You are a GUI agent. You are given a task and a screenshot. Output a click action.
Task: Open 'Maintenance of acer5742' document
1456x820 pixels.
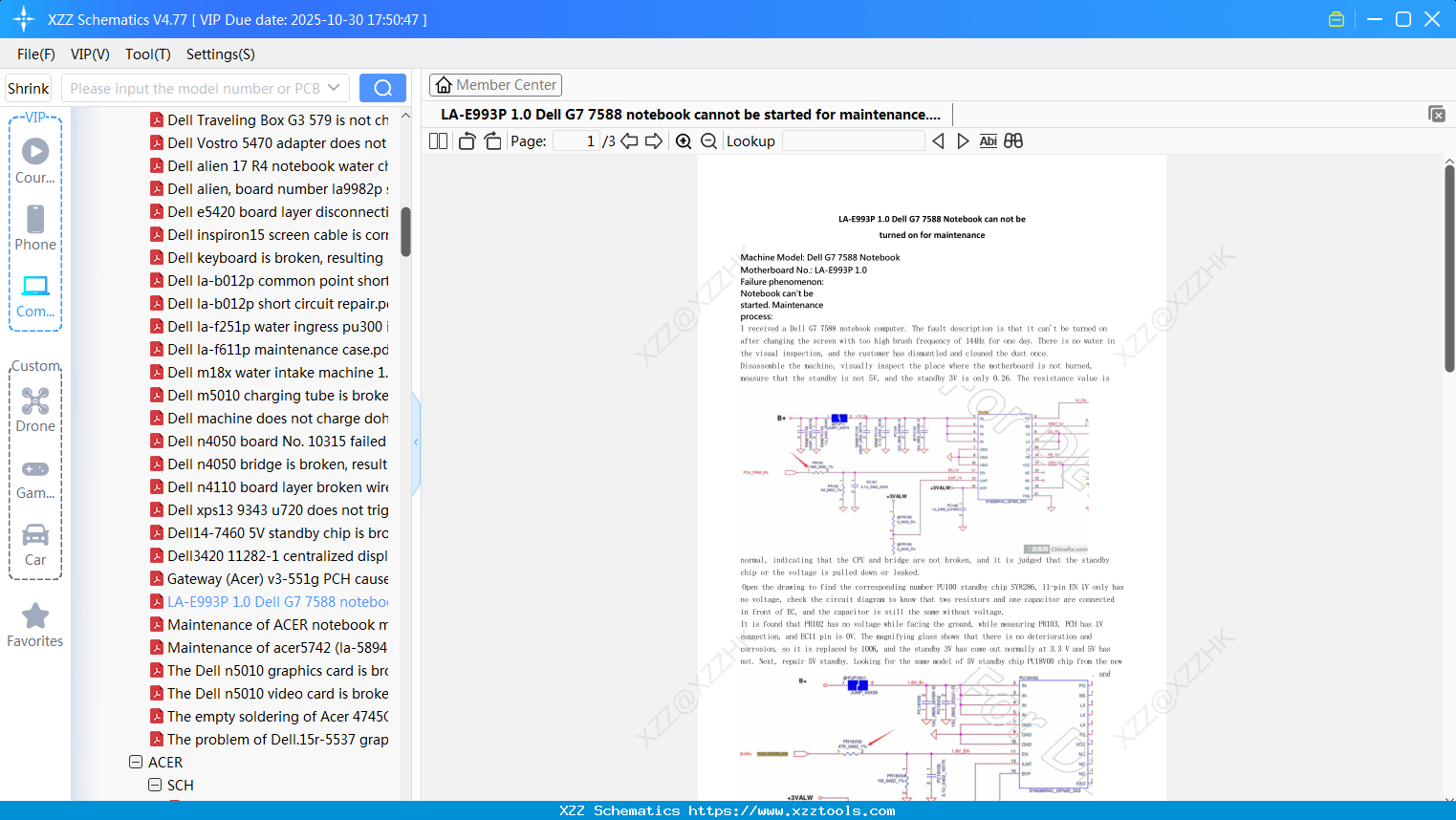pyautogui.click(x=270, y=648)
